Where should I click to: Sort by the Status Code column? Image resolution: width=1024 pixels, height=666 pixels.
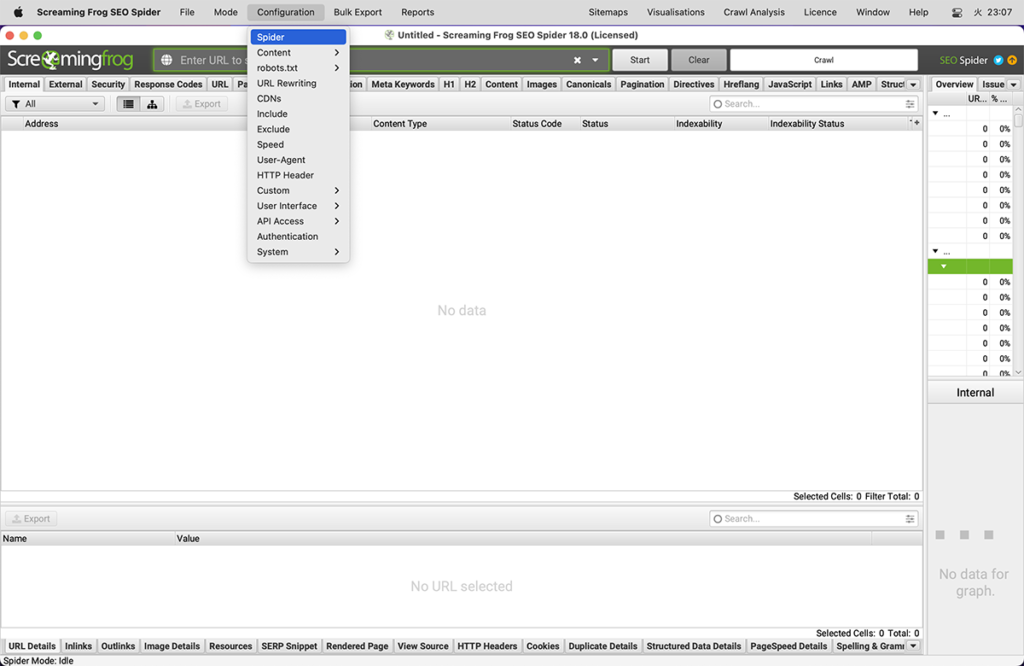tap(537, 123)
